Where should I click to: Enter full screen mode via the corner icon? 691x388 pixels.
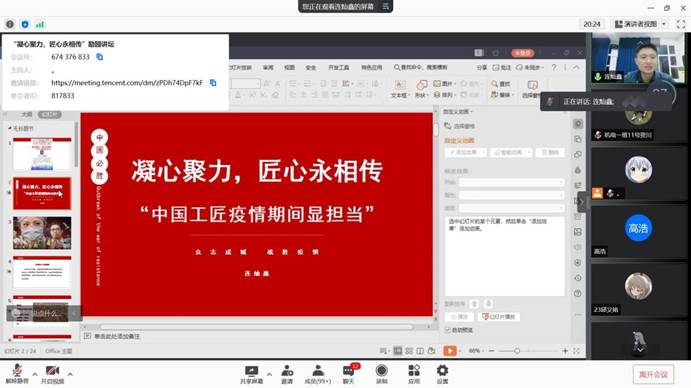coord(681,24)
